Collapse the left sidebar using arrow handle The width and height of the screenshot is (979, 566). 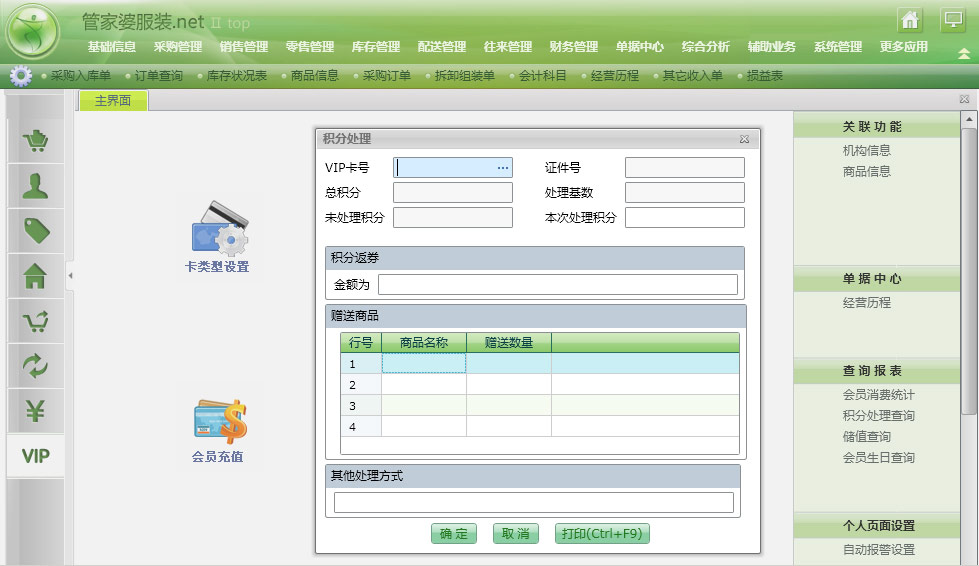70,275
